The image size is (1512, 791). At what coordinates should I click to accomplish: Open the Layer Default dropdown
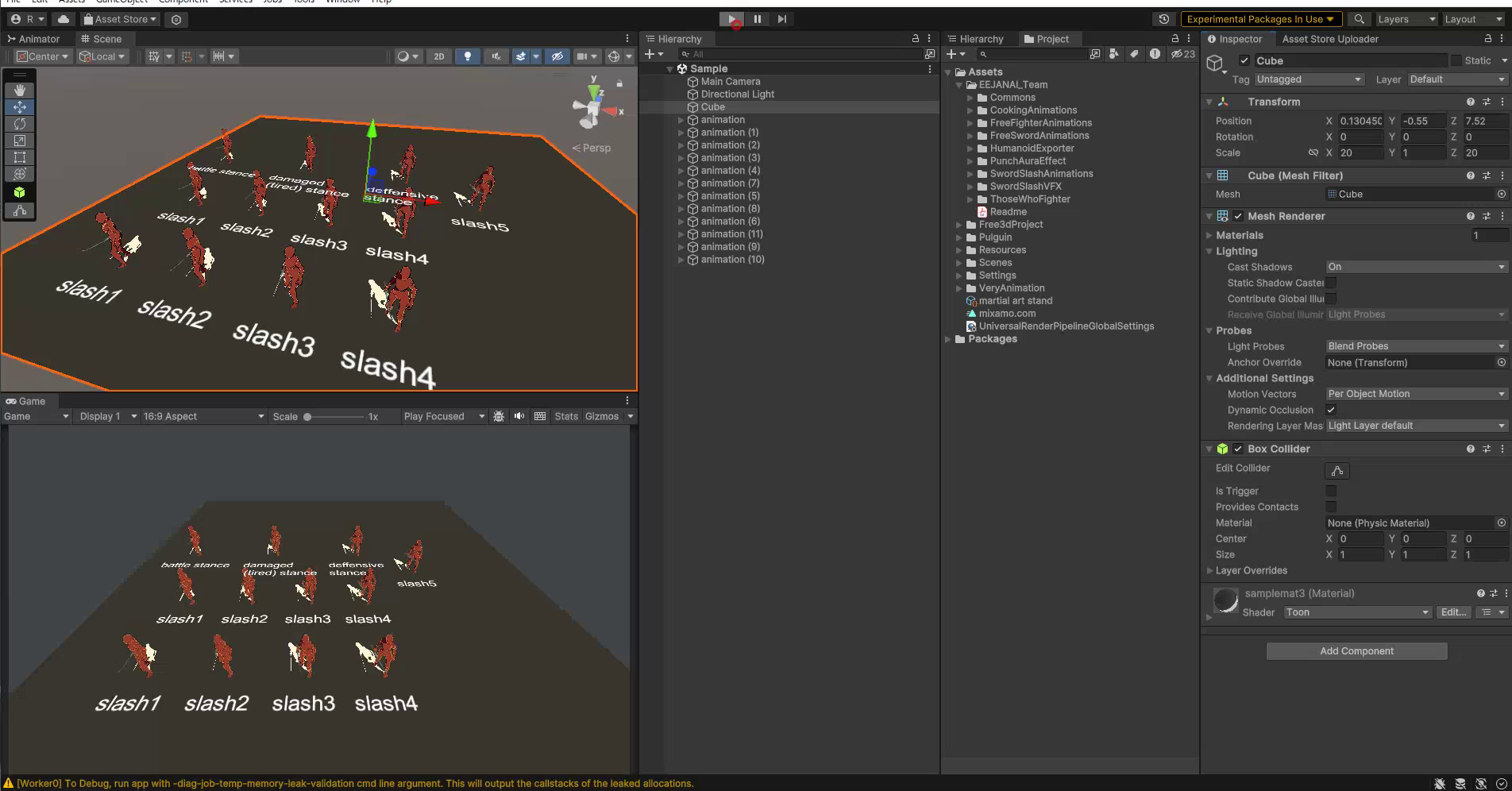tap(1457, 79)
